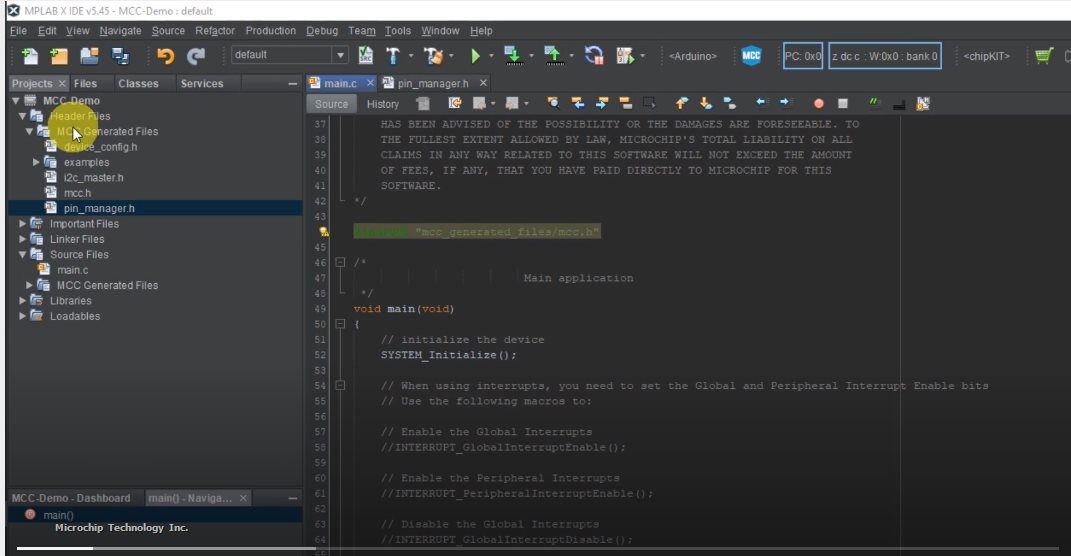Click the New File icon
Image resolution: width=1071 pixels, height=556 pixels.
click(x=30, y=56)
